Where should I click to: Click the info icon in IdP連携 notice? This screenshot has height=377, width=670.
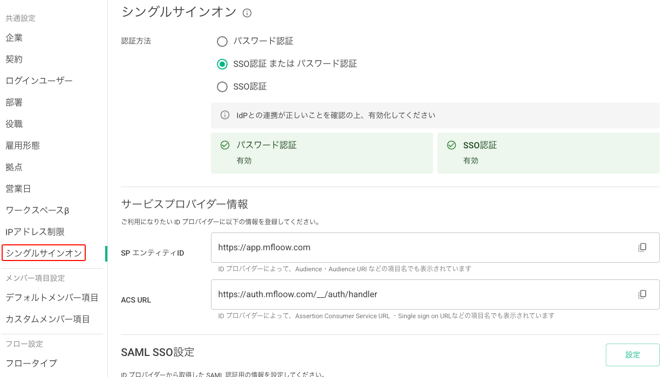[224, 115]
